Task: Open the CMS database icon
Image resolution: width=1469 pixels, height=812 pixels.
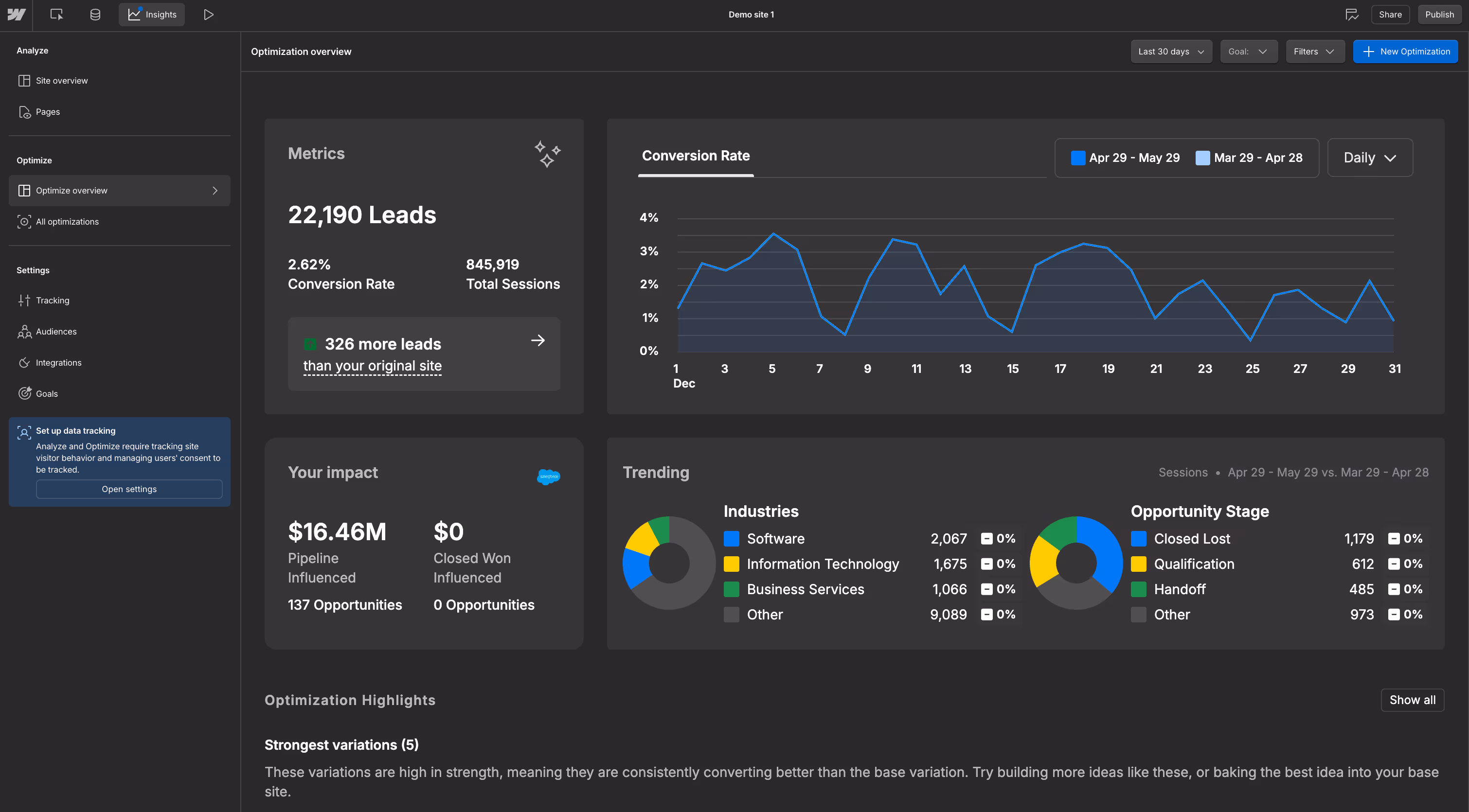Action: (95, 15)
